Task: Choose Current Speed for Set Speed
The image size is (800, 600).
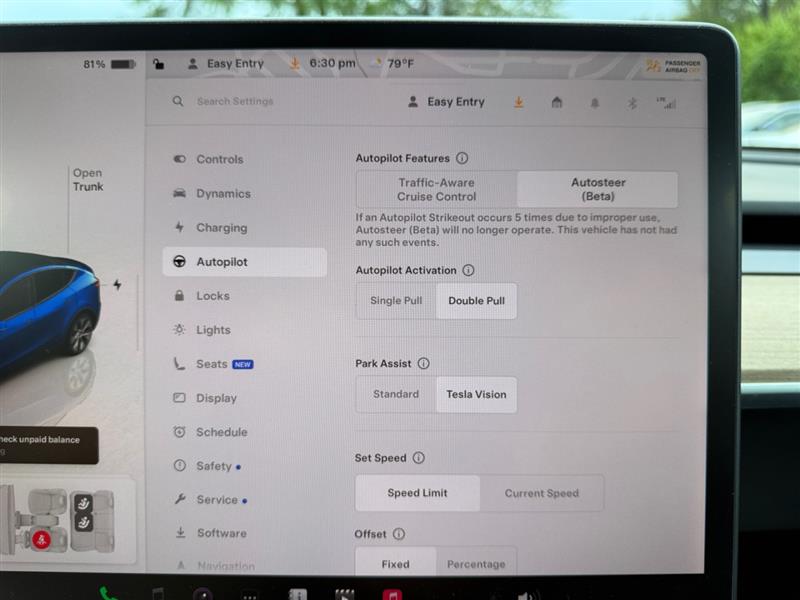Action: click(541, 493)
